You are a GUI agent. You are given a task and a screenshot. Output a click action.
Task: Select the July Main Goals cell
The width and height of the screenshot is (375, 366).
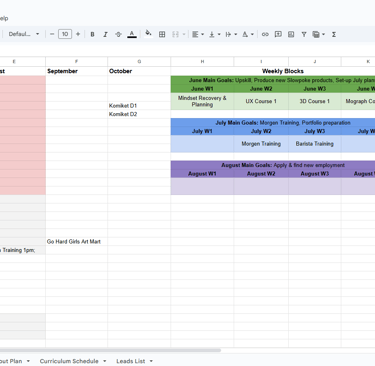point(273,123)
